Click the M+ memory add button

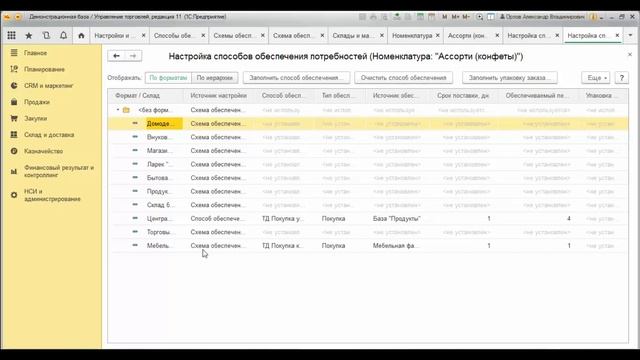click(x=455, y=17)
